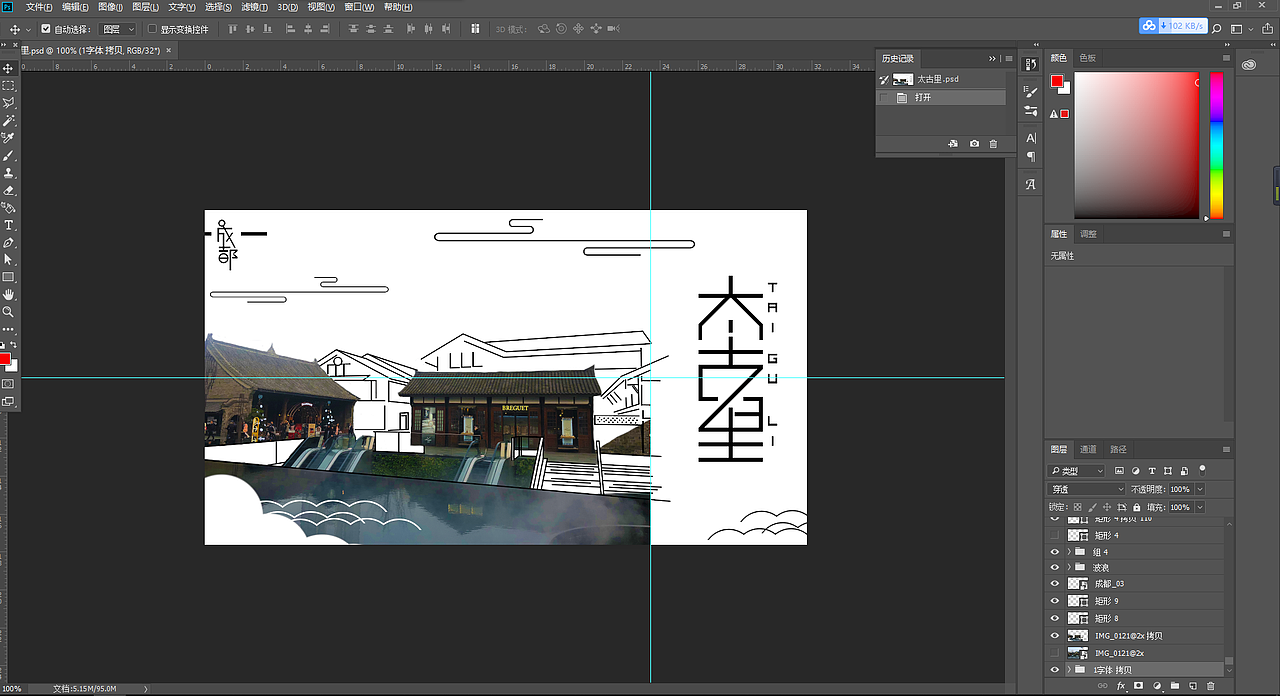The image size is (1280, 696).
Task: Create new snapshot camera icon in History
Action: point(974,144)
